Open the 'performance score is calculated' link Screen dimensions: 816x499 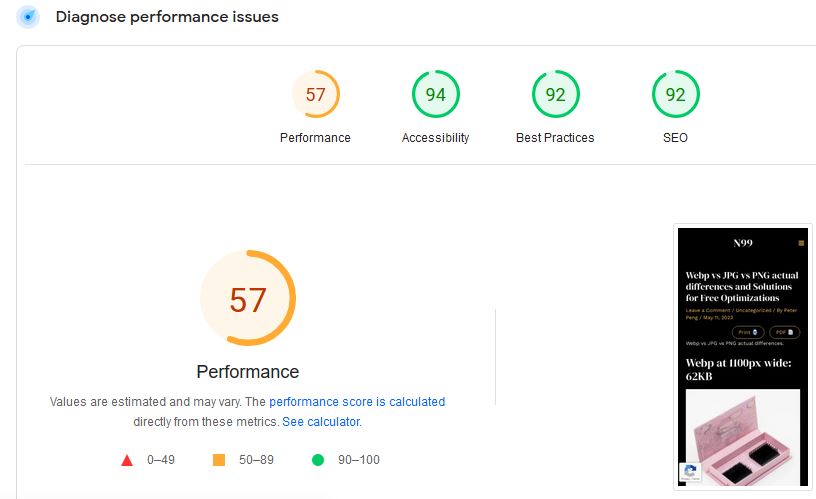point(357,402)
